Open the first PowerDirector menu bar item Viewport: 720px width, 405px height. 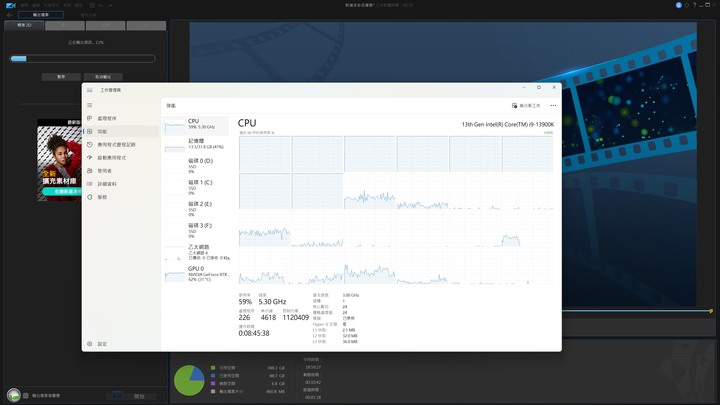[x=24, y=6]
